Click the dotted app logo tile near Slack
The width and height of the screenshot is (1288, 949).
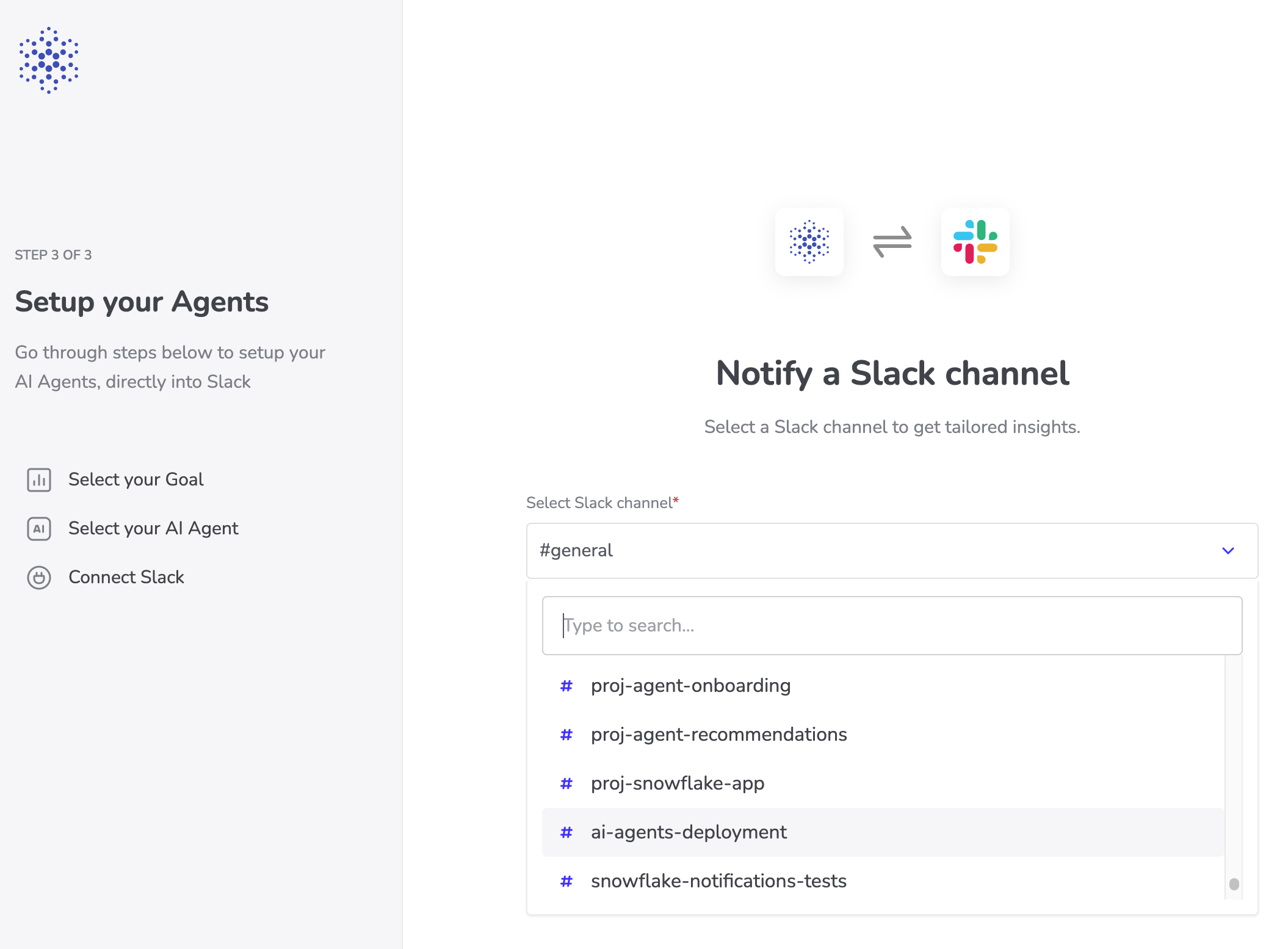[x=809, y=242]
